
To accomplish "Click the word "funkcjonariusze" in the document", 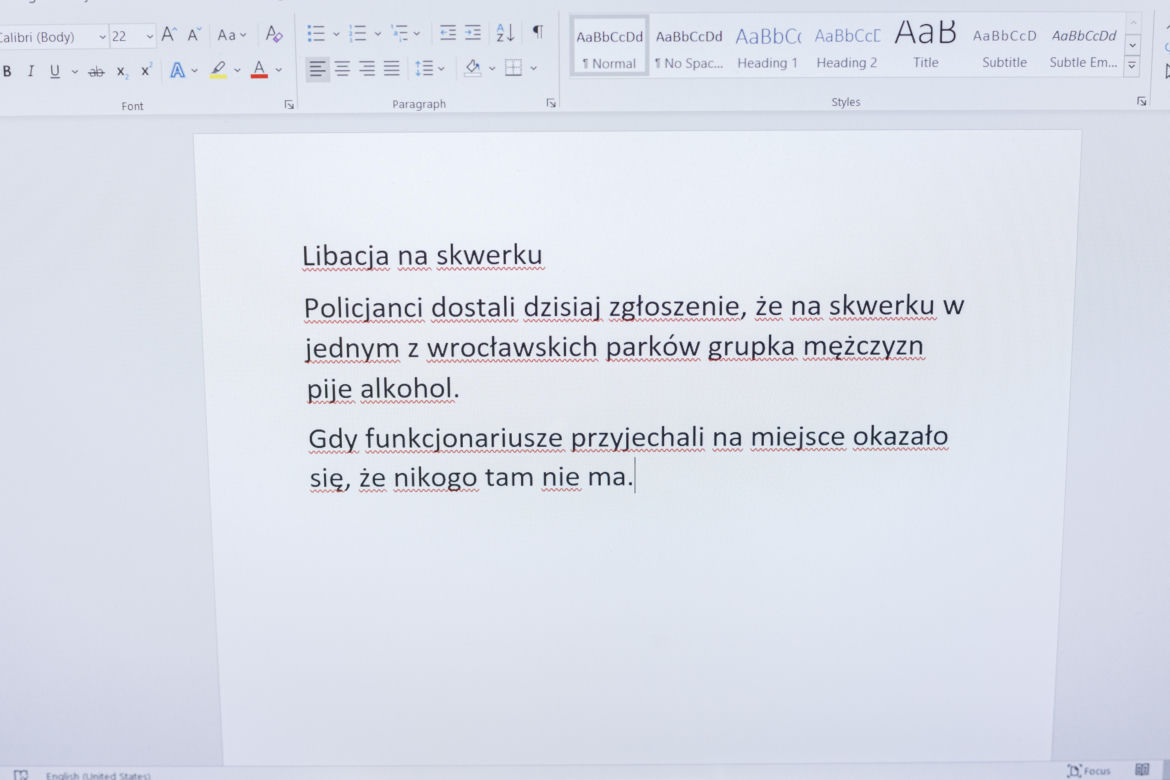I will pos(463,438).
